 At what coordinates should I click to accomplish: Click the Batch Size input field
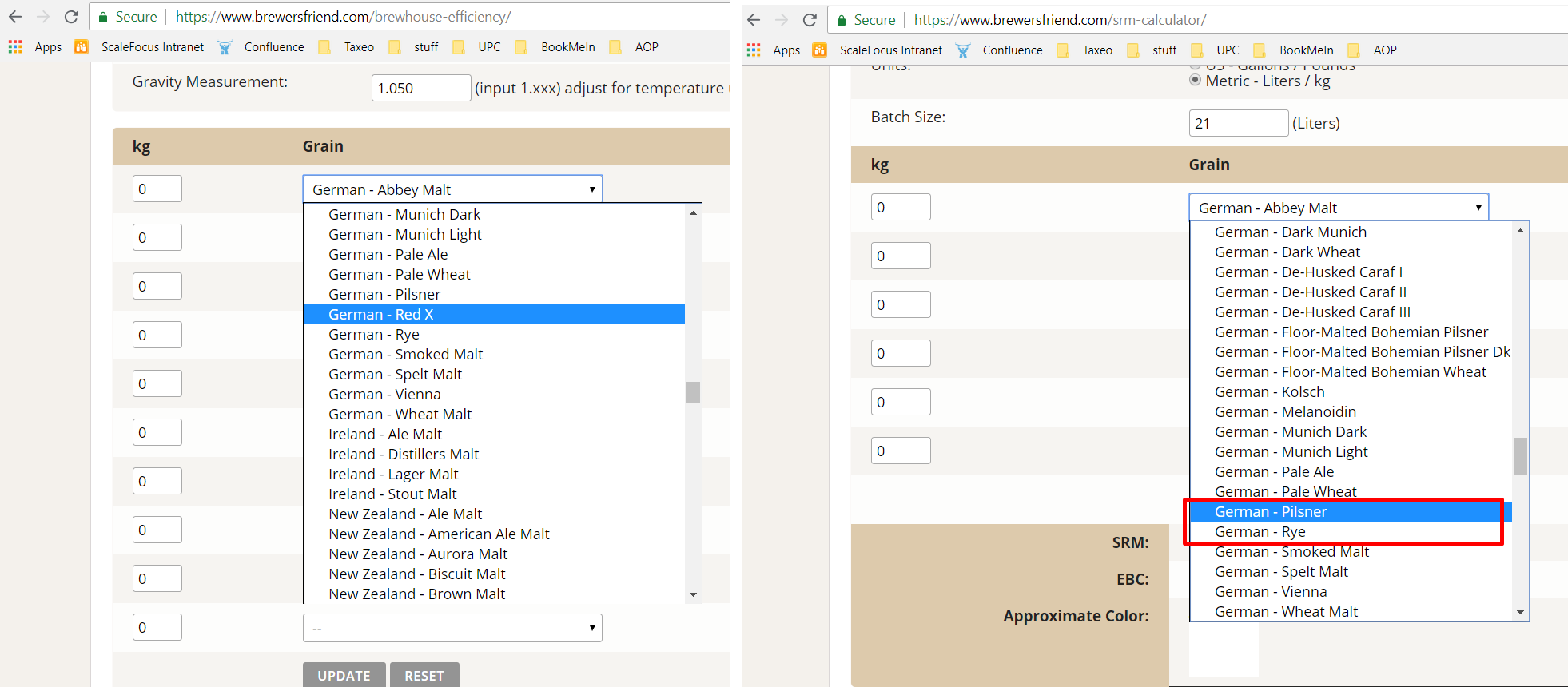point(1238,123)
